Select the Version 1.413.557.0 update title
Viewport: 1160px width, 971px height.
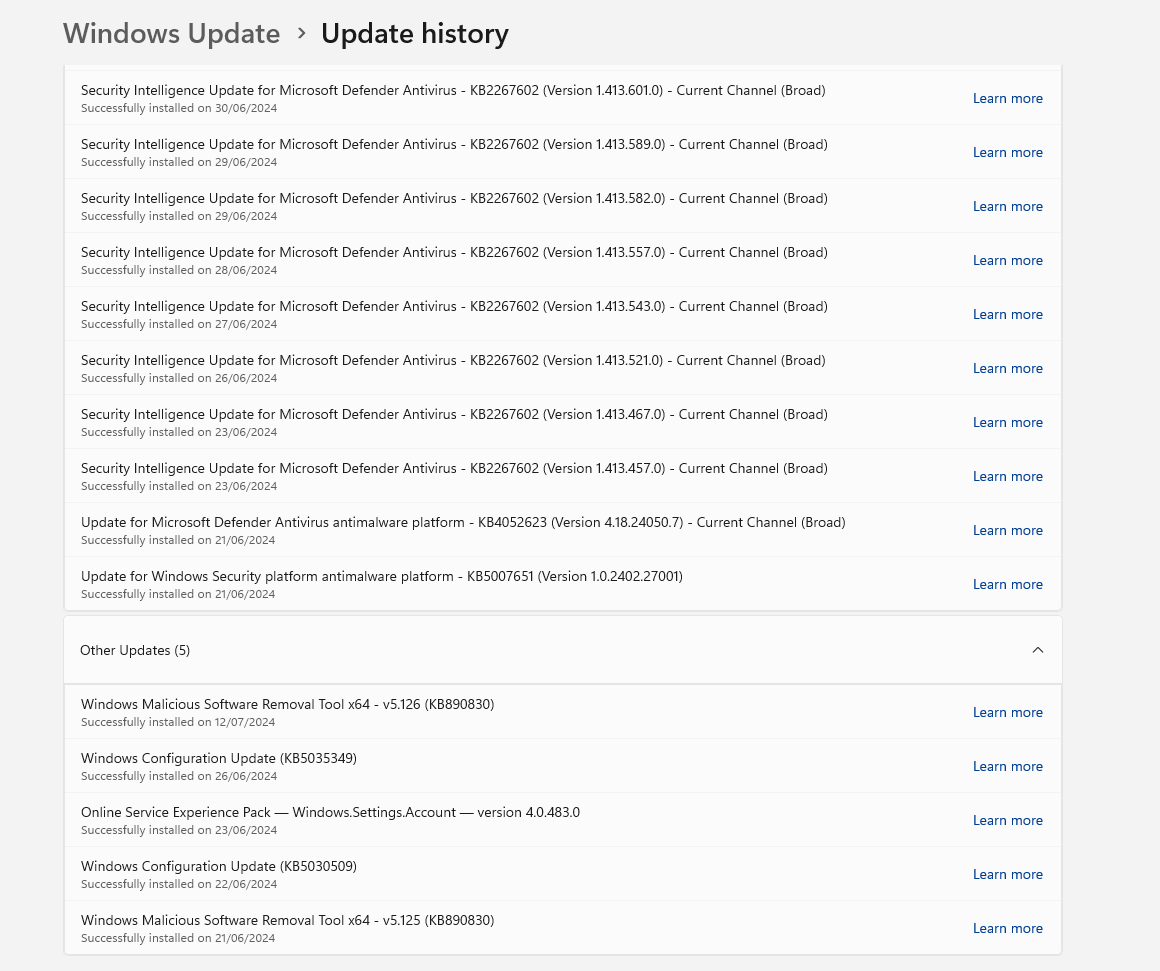point(454,252)
